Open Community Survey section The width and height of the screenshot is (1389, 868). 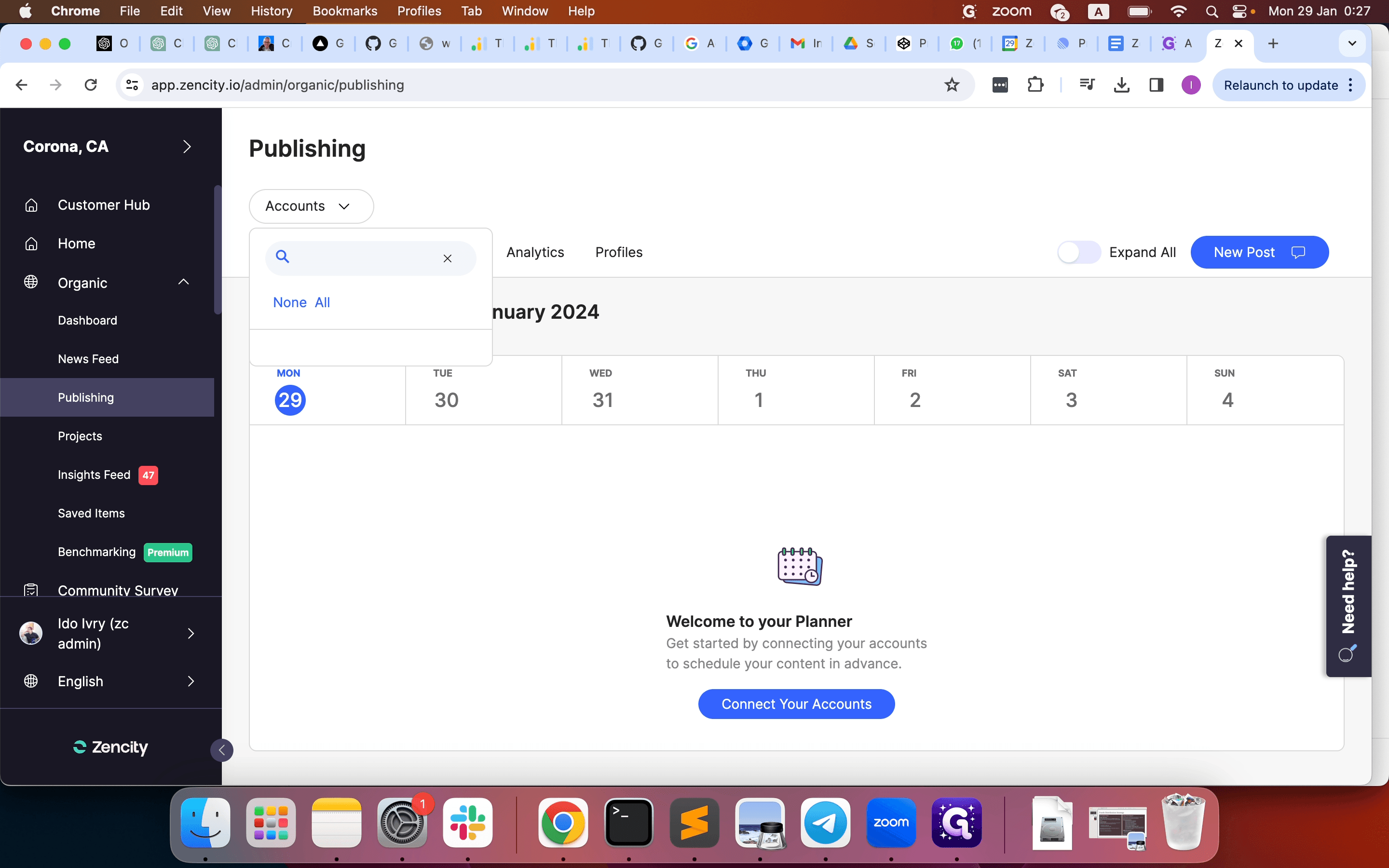point(118,590)
